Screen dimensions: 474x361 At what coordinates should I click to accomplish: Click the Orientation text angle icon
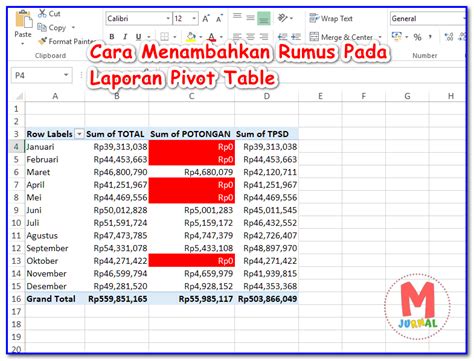click(283, 18)
